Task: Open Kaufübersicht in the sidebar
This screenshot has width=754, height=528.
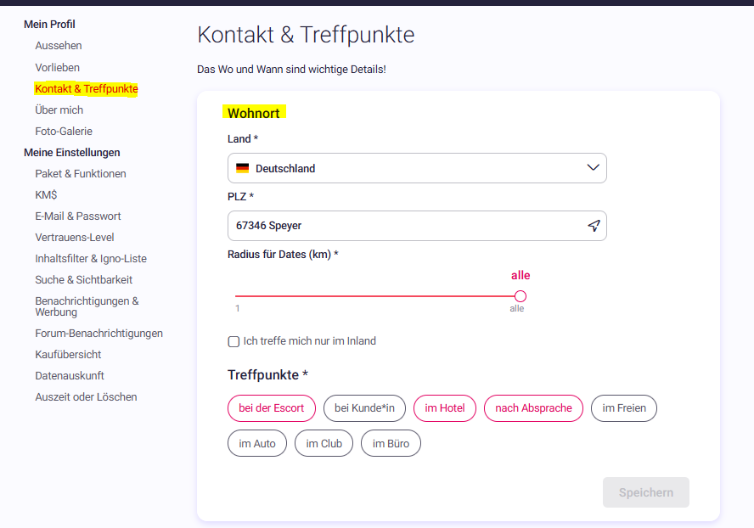Action: click(68, 354)
